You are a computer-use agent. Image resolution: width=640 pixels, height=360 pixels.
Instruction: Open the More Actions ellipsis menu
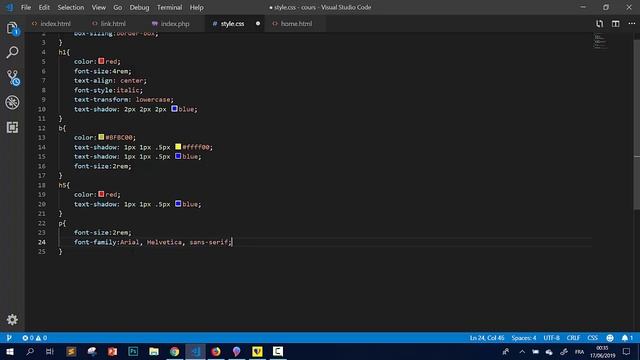tap(631, 24)
